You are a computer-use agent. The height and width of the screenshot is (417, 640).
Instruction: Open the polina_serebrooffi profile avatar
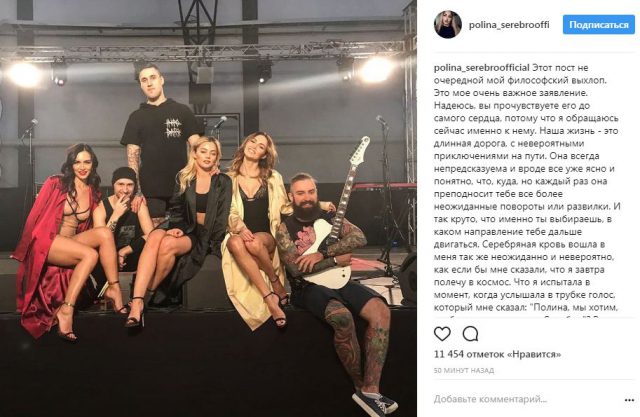coord(447,24)
